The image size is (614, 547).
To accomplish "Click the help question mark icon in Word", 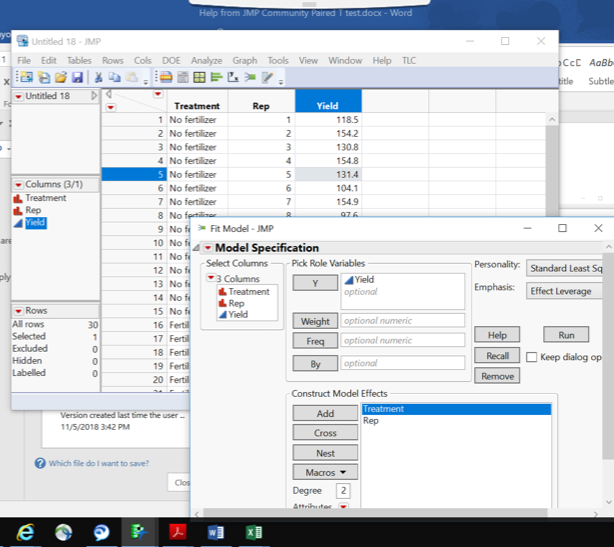I will point(40,463).
